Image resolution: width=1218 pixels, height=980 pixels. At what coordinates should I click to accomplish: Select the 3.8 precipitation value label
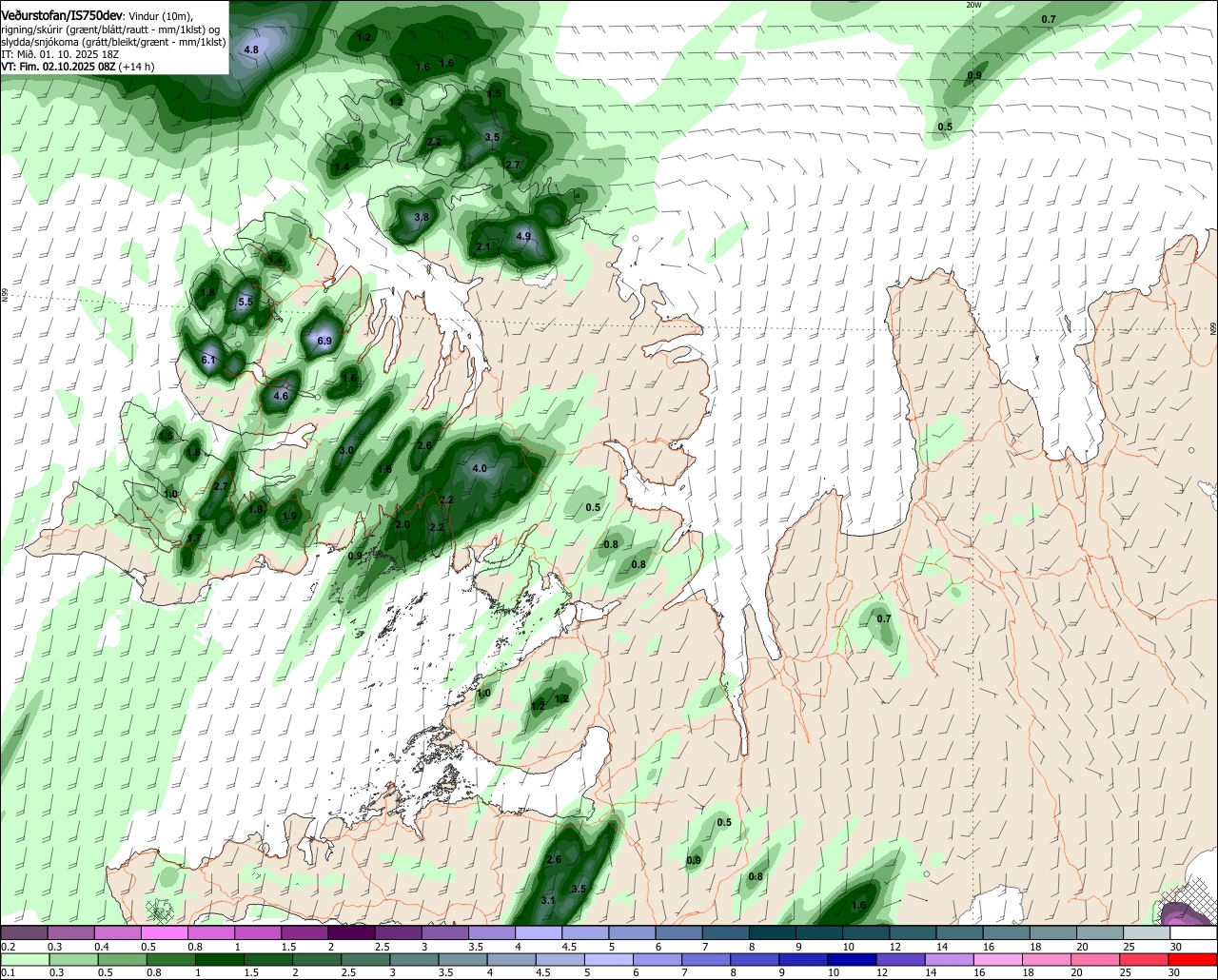(x=422, y=217)
